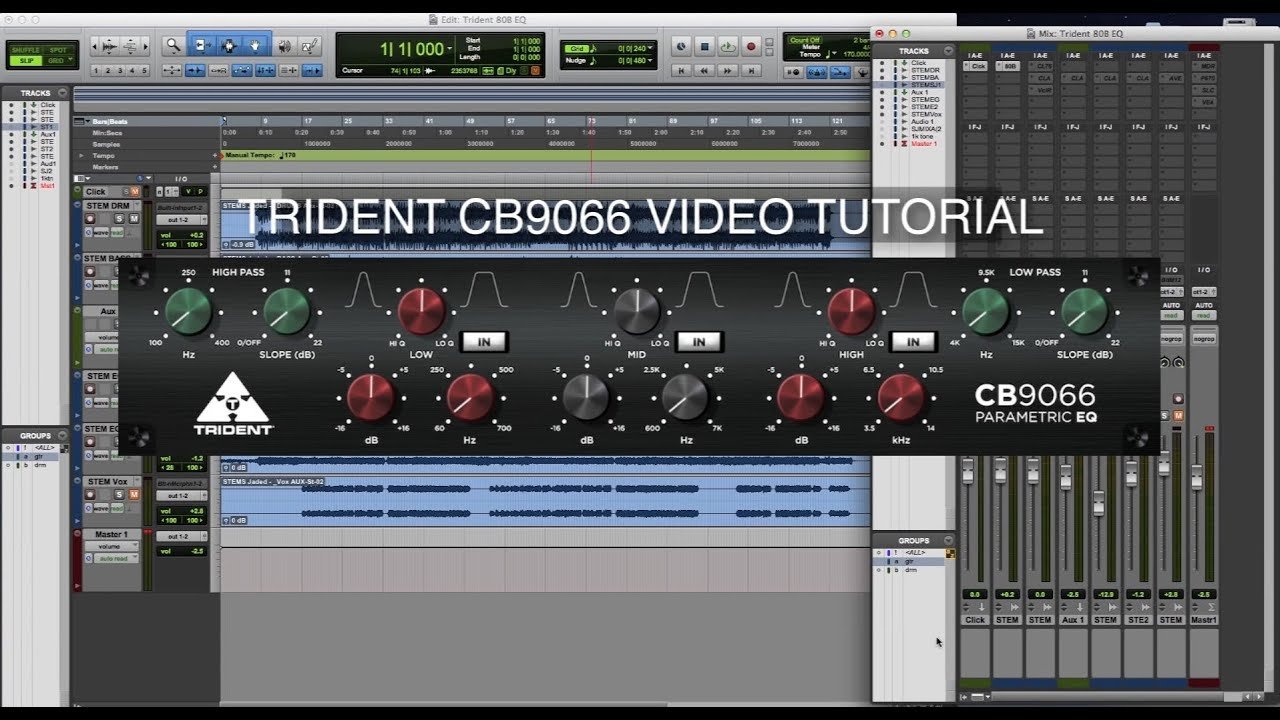The height and width of the screenshot is (720, 1280).
Task: Open the Mix window Tracks list menu
Action: [x=949, y=50]
